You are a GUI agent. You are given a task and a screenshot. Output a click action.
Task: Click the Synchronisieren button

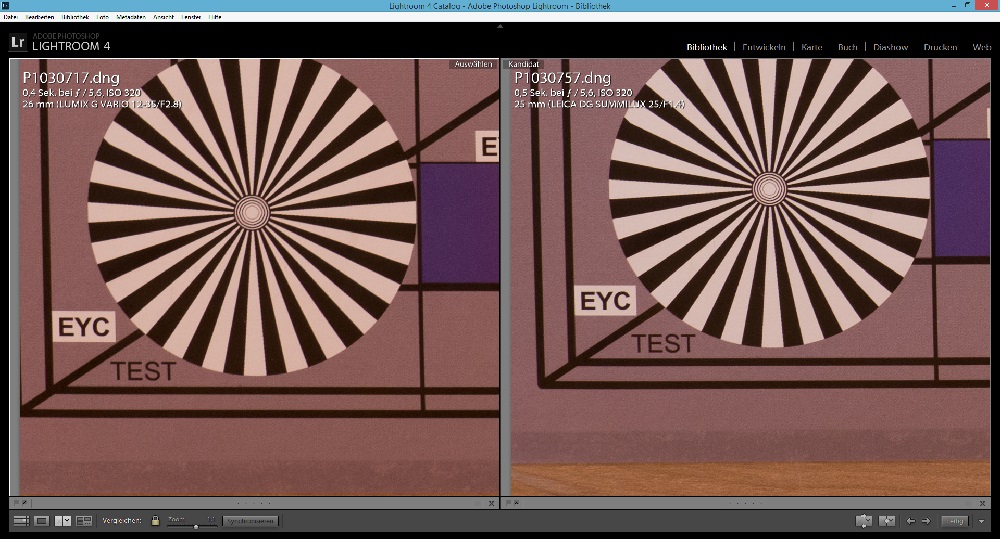click(x=251, y=521)
